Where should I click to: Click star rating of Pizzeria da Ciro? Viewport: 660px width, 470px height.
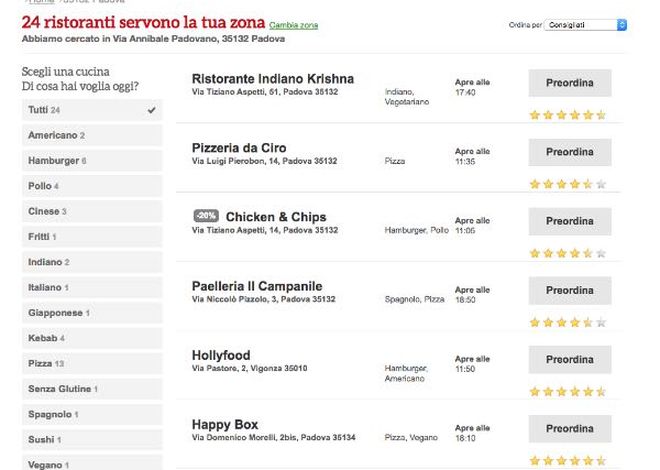567,184
